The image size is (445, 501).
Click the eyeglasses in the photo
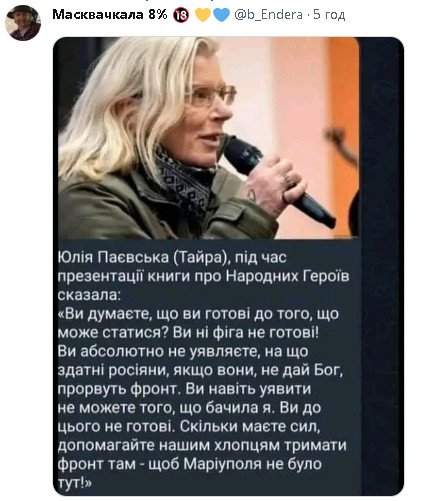211,94
